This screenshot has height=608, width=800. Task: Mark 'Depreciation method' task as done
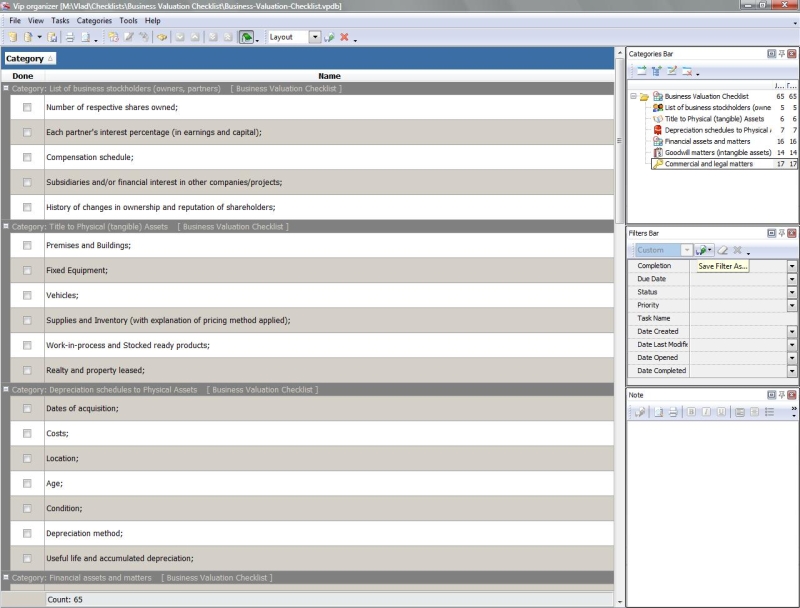point(27,533)
